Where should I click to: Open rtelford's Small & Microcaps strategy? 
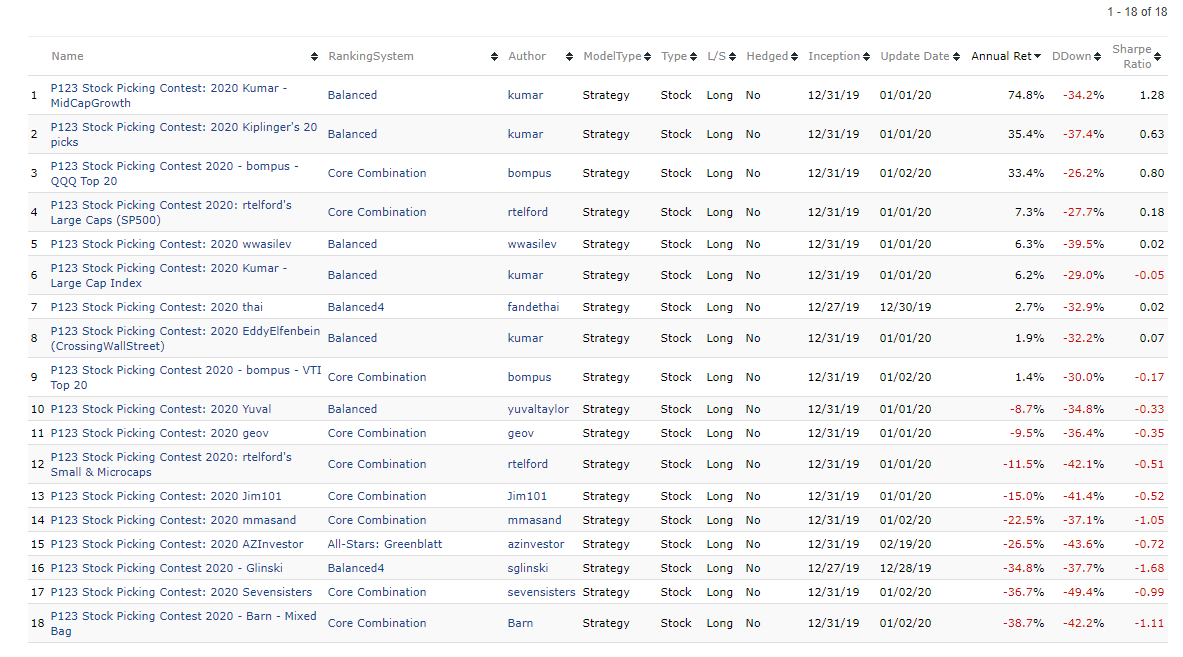(x=171, y=465)
